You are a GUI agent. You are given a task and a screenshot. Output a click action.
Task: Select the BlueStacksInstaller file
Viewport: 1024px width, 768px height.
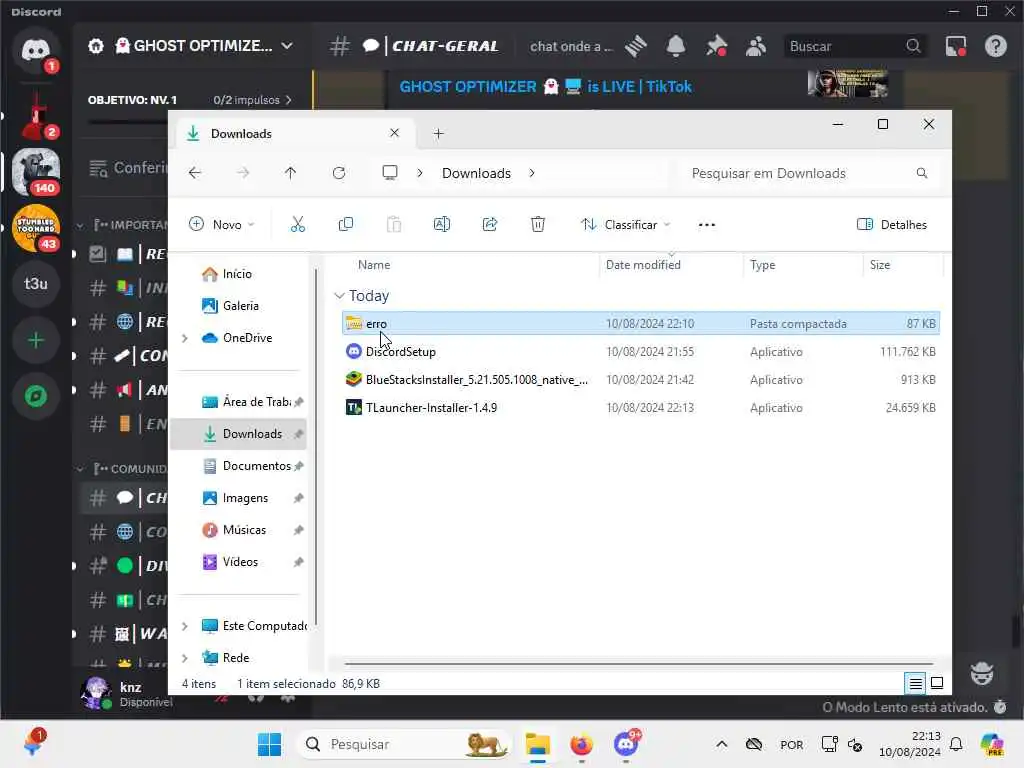[641, 380]
